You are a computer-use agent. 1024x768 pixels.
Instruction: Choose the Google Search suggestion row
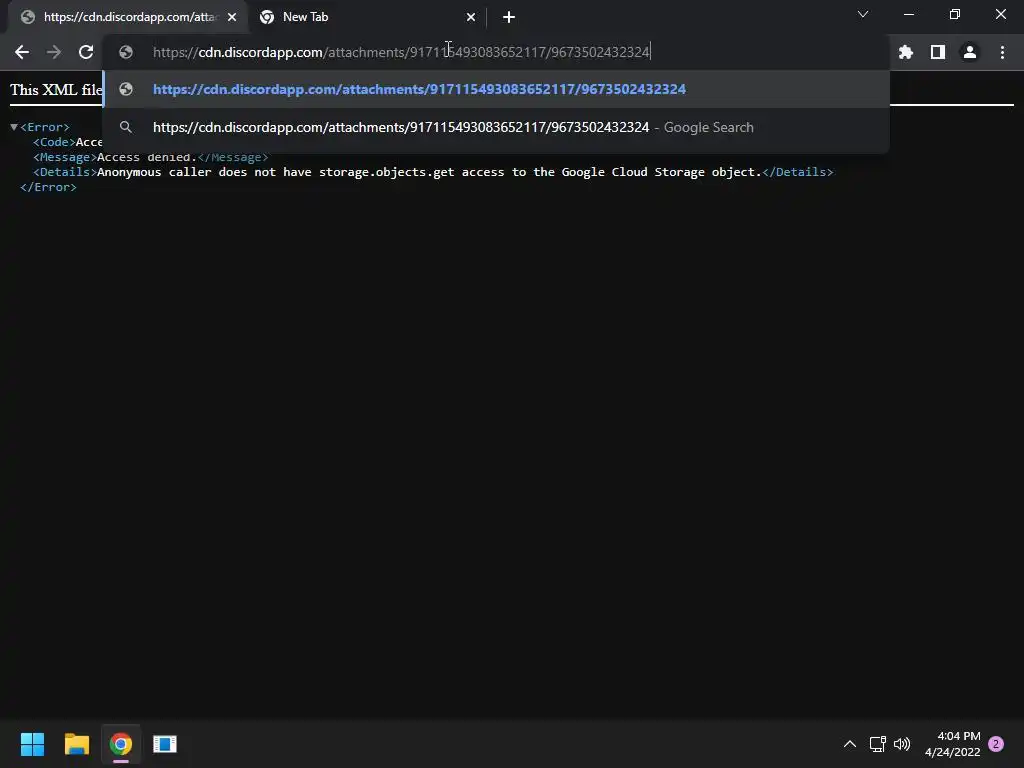coord(496,127)
